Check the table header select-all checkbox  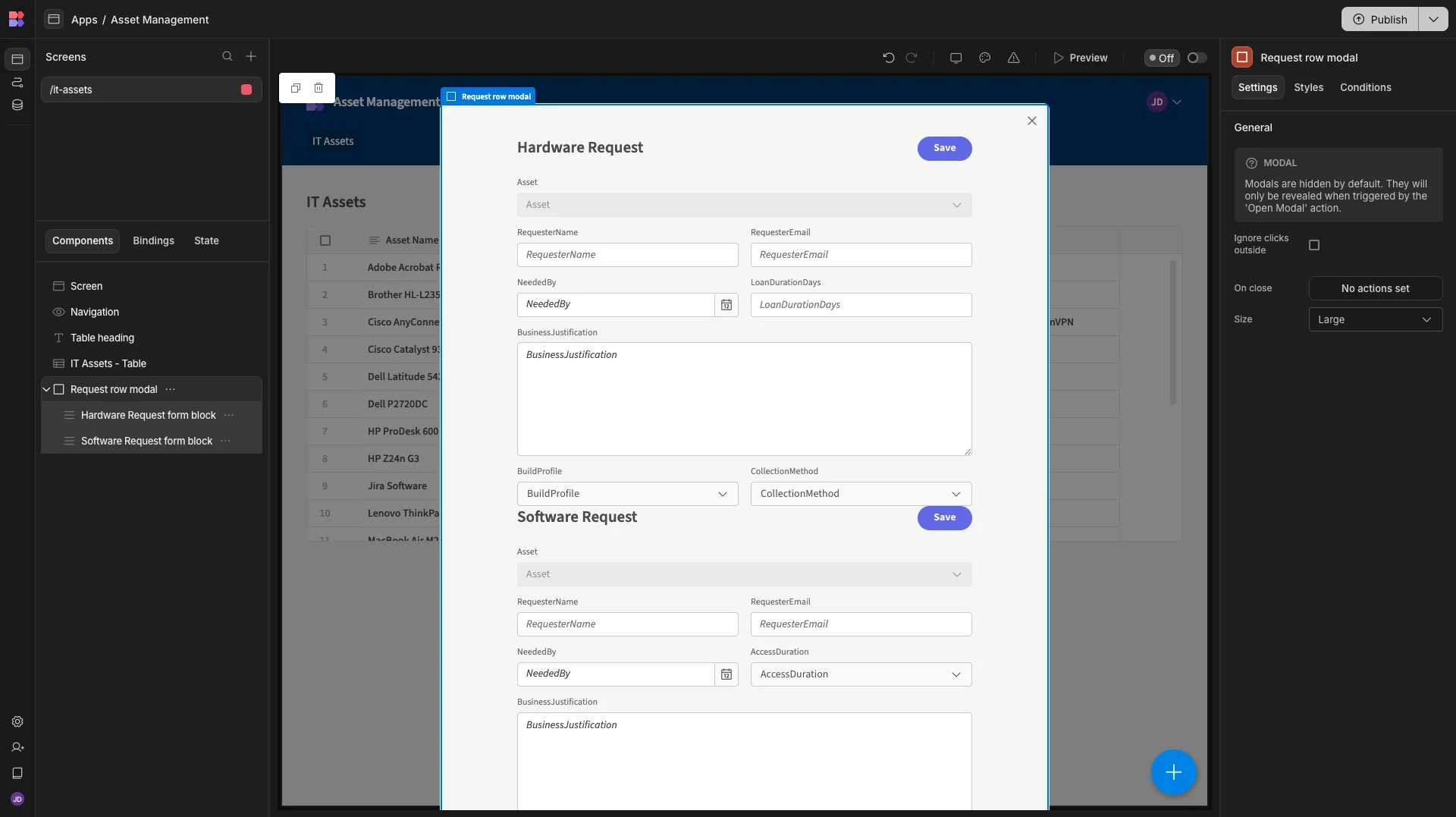click(325, 240)
